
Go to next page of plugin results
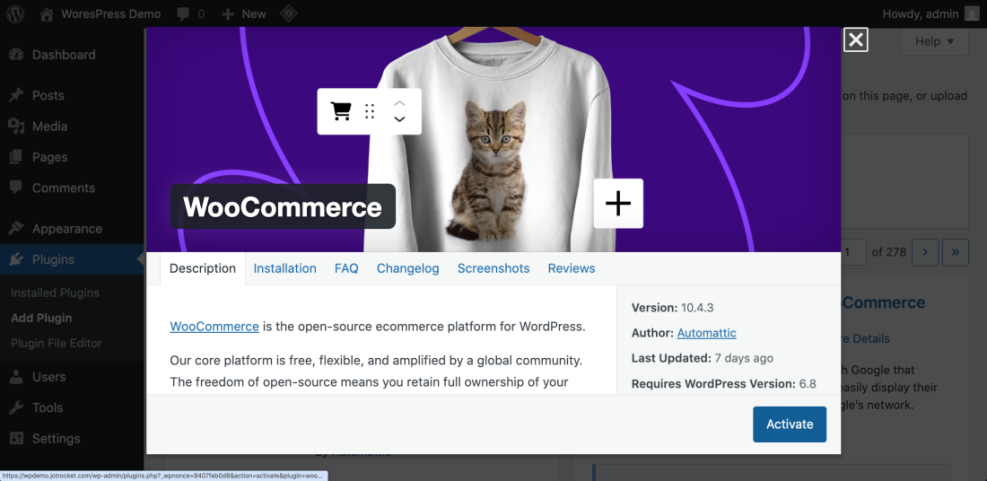click(x=925, y=252)
